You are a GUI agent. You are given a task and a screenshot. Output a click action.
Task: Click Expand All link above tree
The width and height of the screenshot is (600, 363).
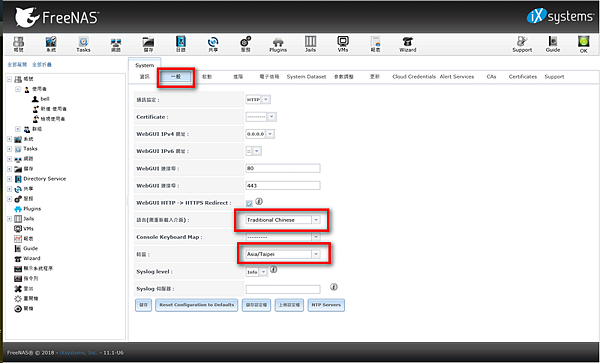pyautogui.click(x=17, y=65)
